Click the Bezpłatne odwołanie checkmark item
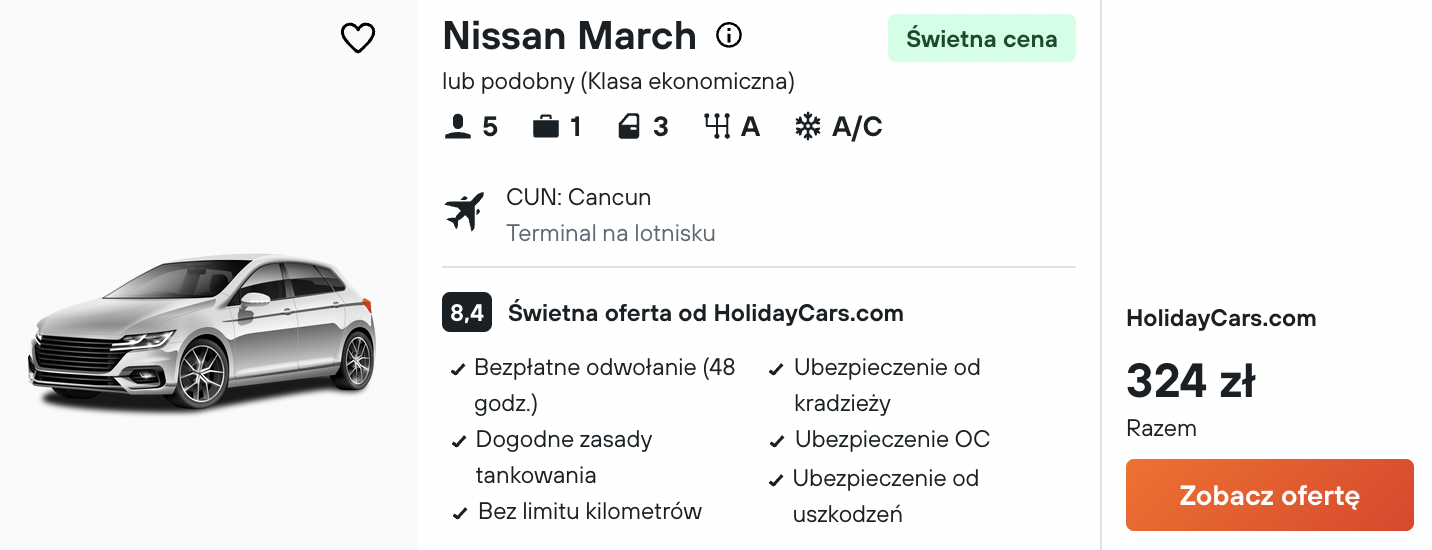The image size is (1432, 550). [595, 385]
